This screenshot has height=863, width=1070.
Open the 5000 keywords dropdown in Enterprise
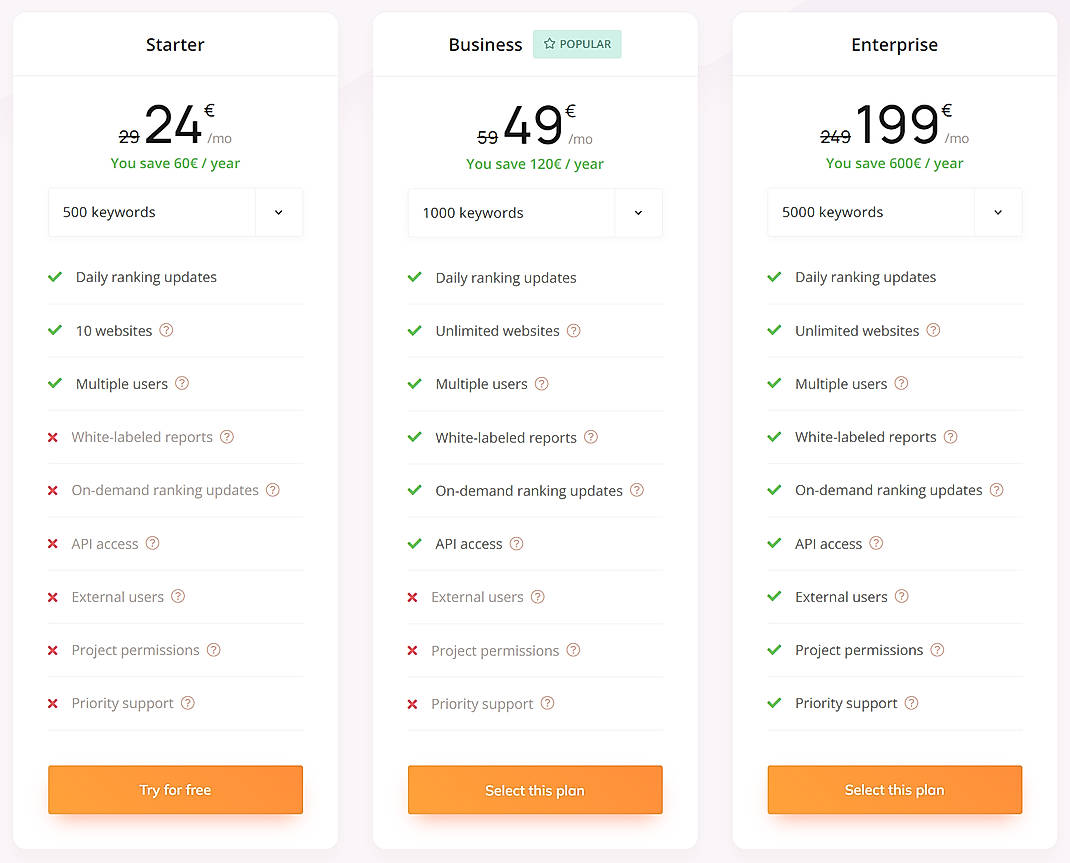(x=998, y=212)
